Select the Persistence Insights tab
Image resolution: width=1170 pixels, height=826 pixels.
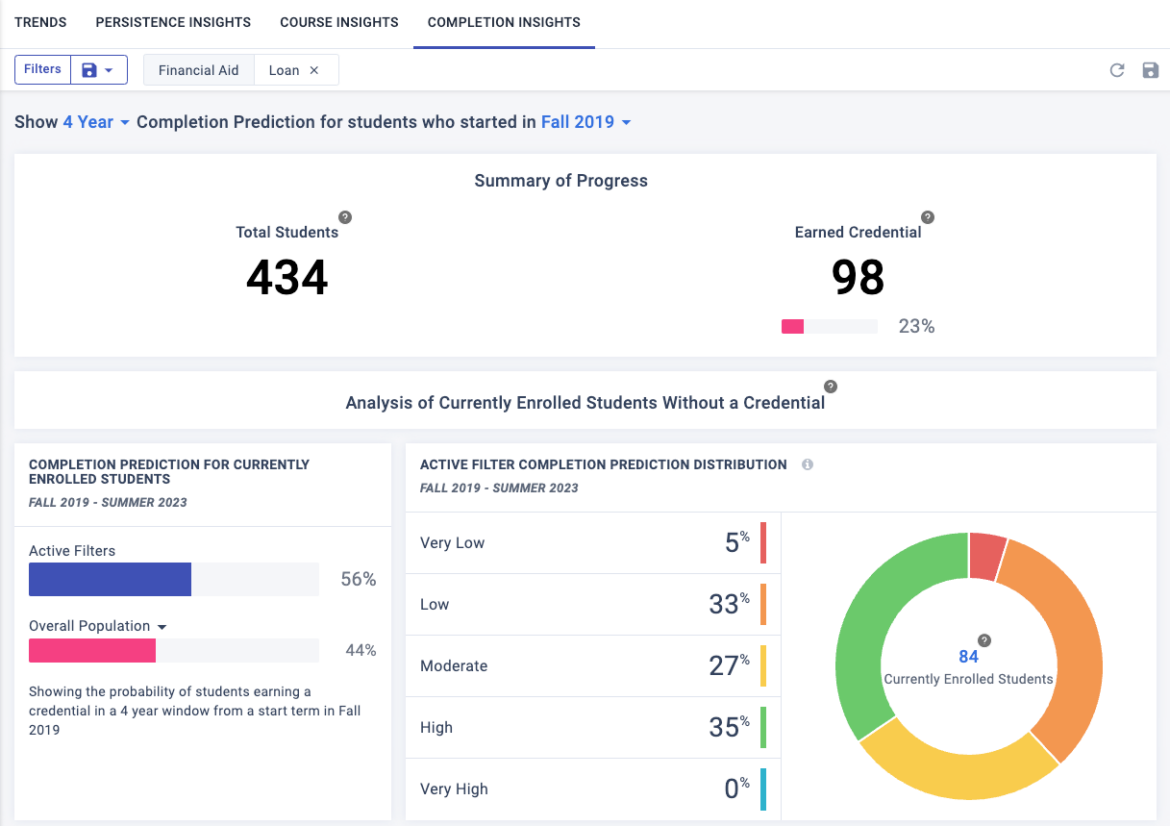pyautogui.click(x=172, y=22)
